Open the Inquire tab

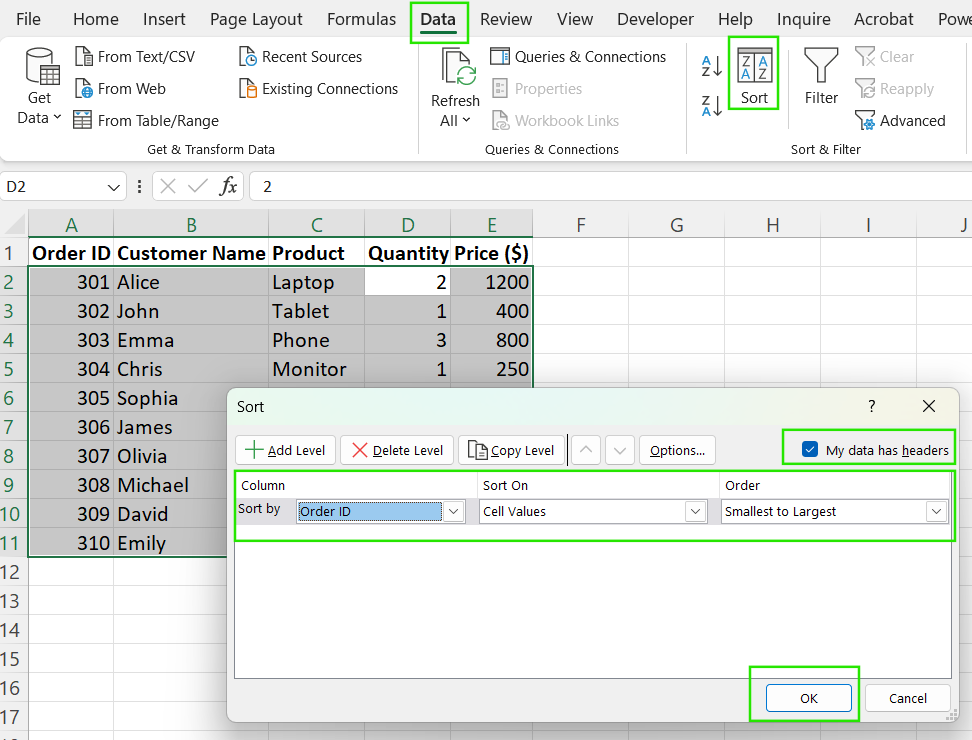pos(803,19)
